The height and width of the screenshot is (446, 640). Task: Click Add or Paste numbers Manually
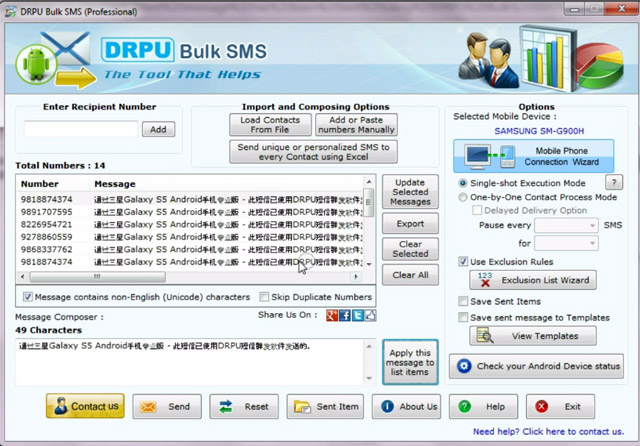[x=356, y=125]
